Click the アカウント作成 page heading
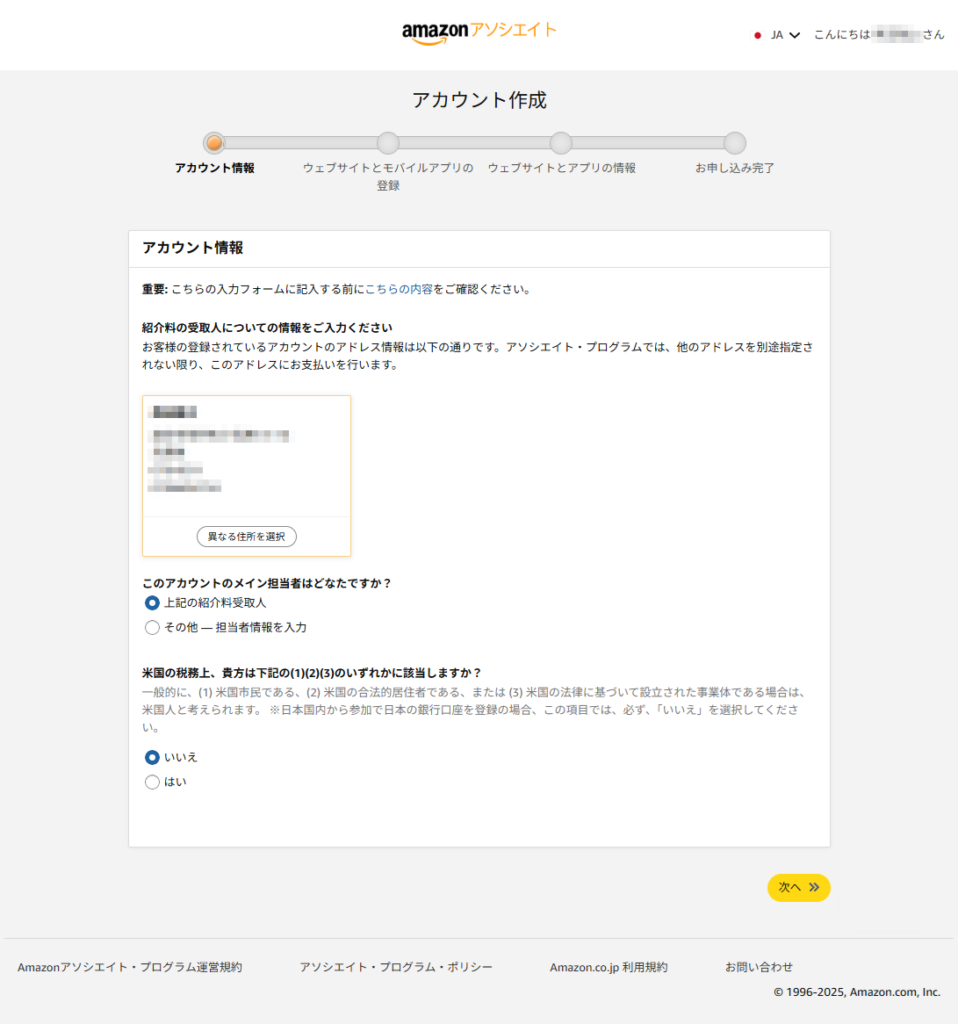This screenshot has width=958, height=1024. click(x=479, y=100)
